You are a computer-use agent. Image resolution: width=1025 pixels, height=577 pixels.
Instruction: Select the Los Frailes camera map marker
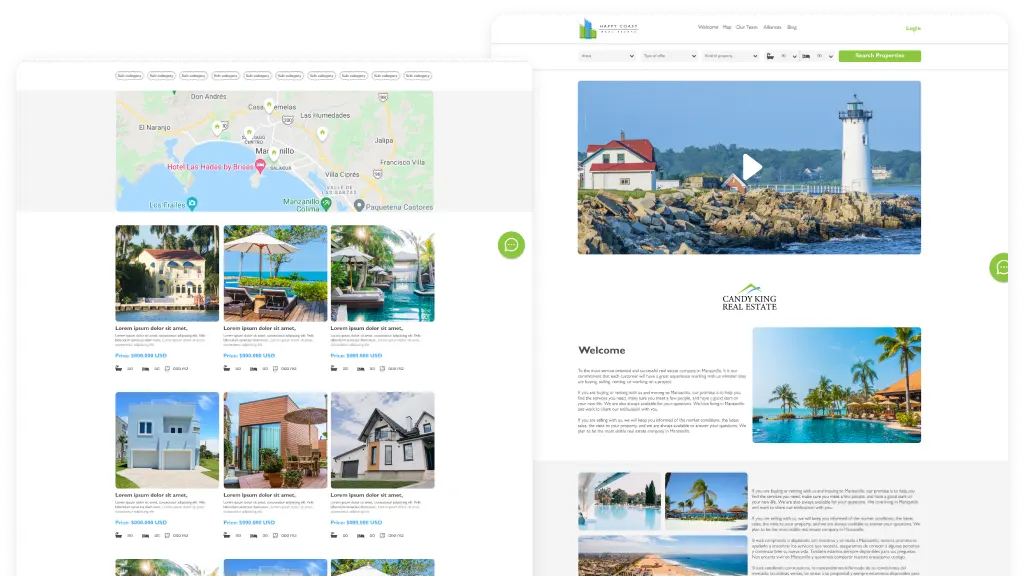pyautogui.click(x=192, y=204)
